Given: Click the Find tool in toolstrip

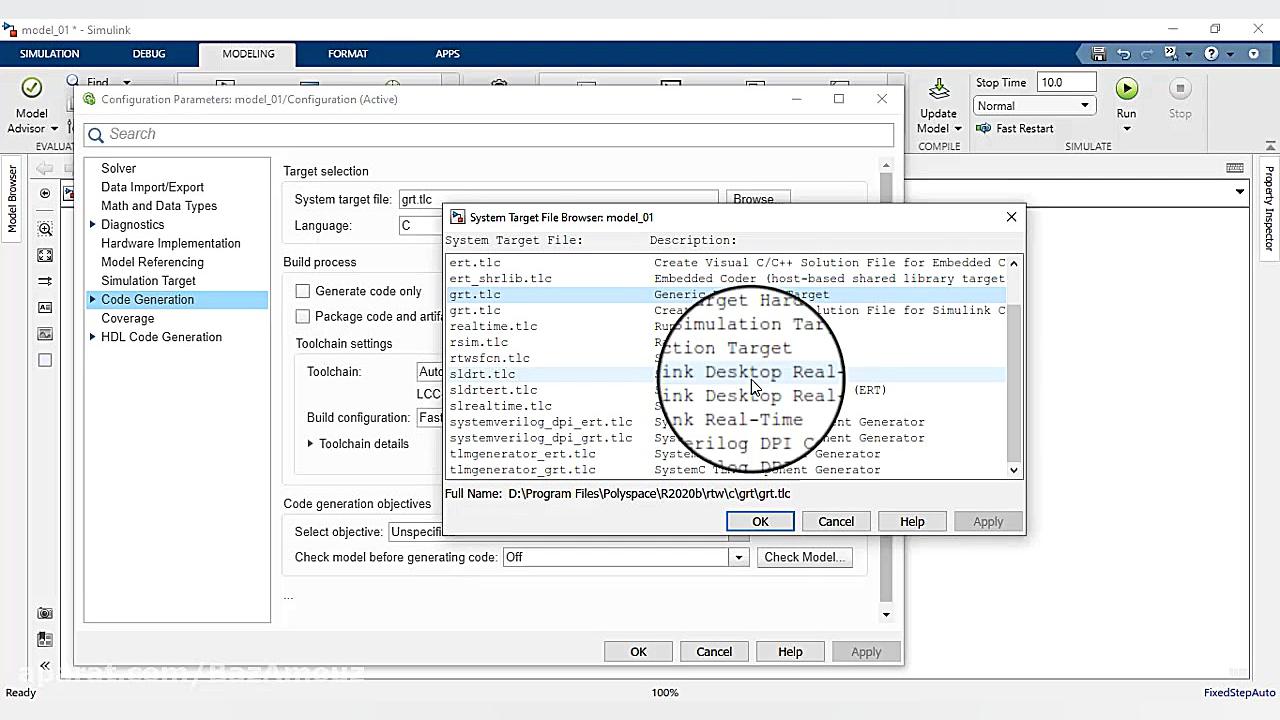Looking at the screenshot, I should pyautogui.click(x=88, y=82).
